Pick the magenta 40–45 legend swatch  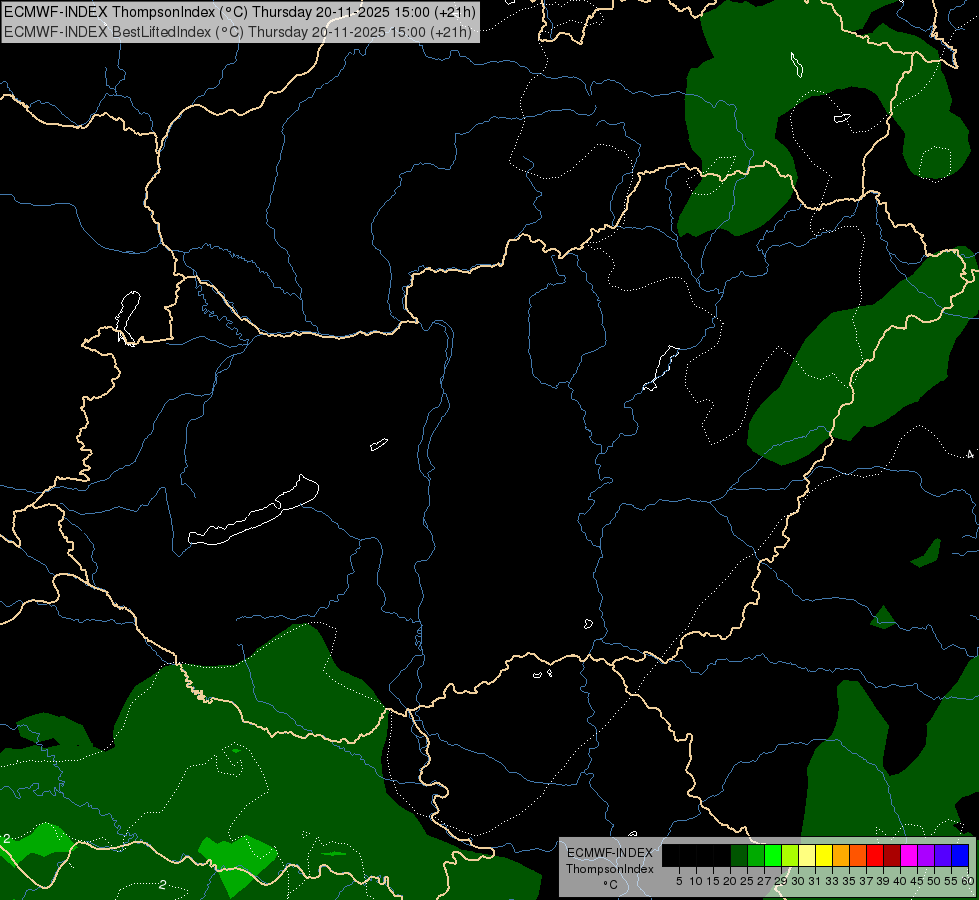(909, 855)
